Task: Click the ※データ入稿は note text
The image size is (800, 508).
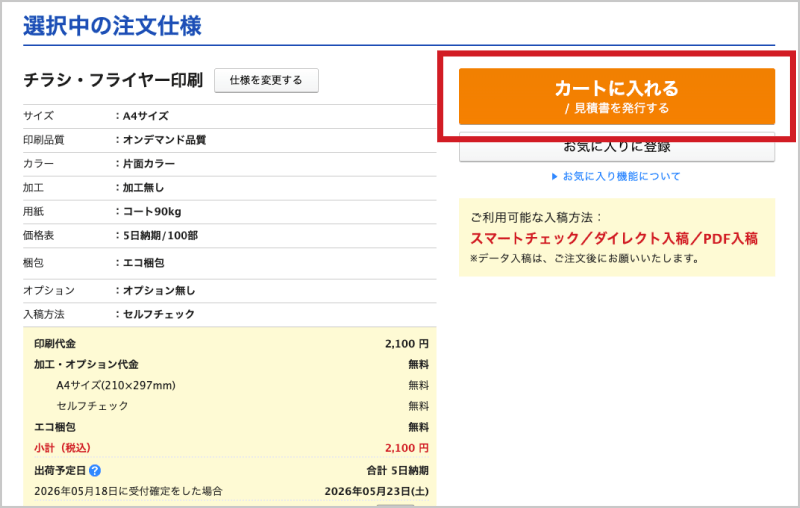Action: pos(584,259)
